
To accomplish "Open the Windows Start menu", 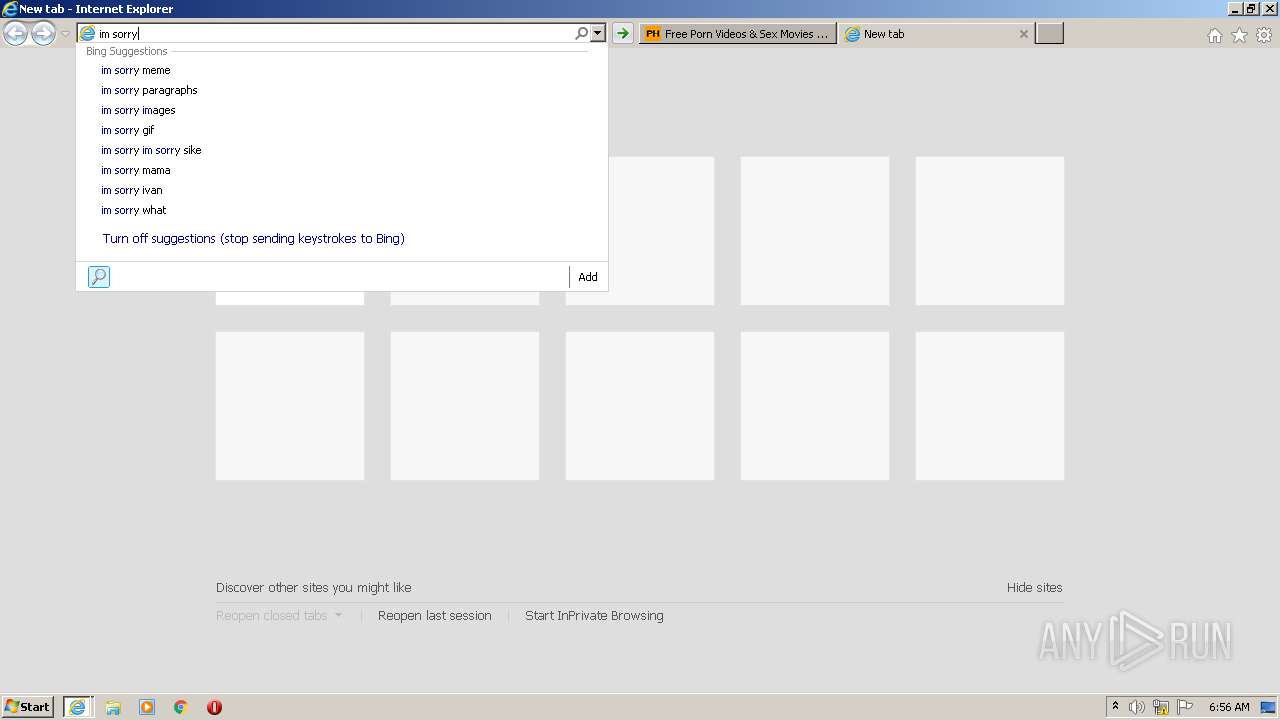I will (x=27, y=707).
